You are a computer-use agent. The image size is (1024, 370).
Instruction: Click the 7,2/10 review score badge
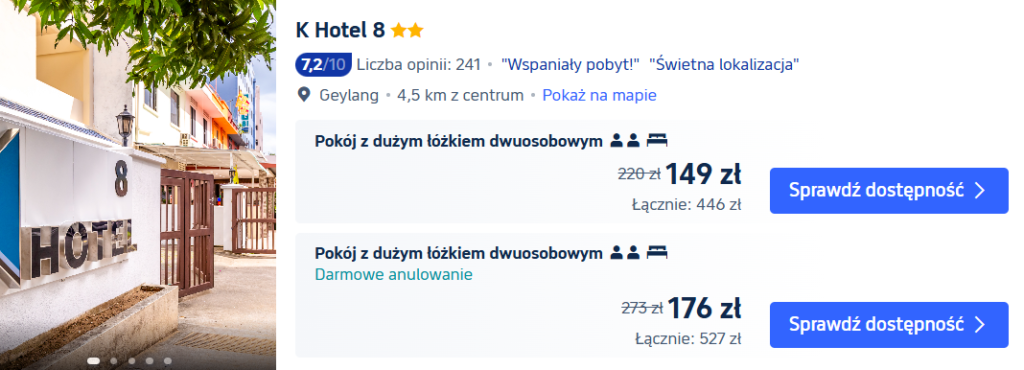click(x=323, y=65)
